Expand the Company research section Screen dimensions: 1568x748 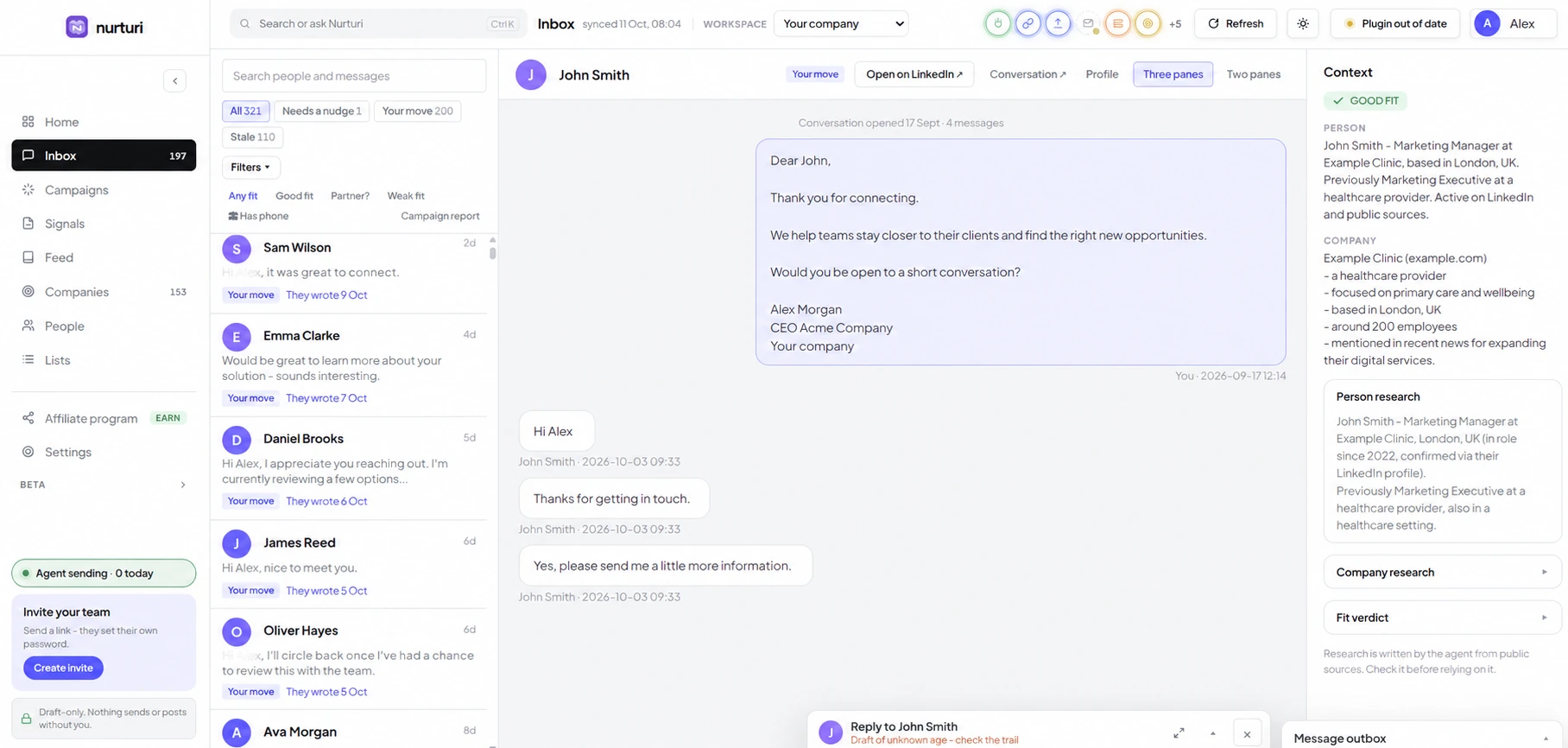(x=1442, y=572)
